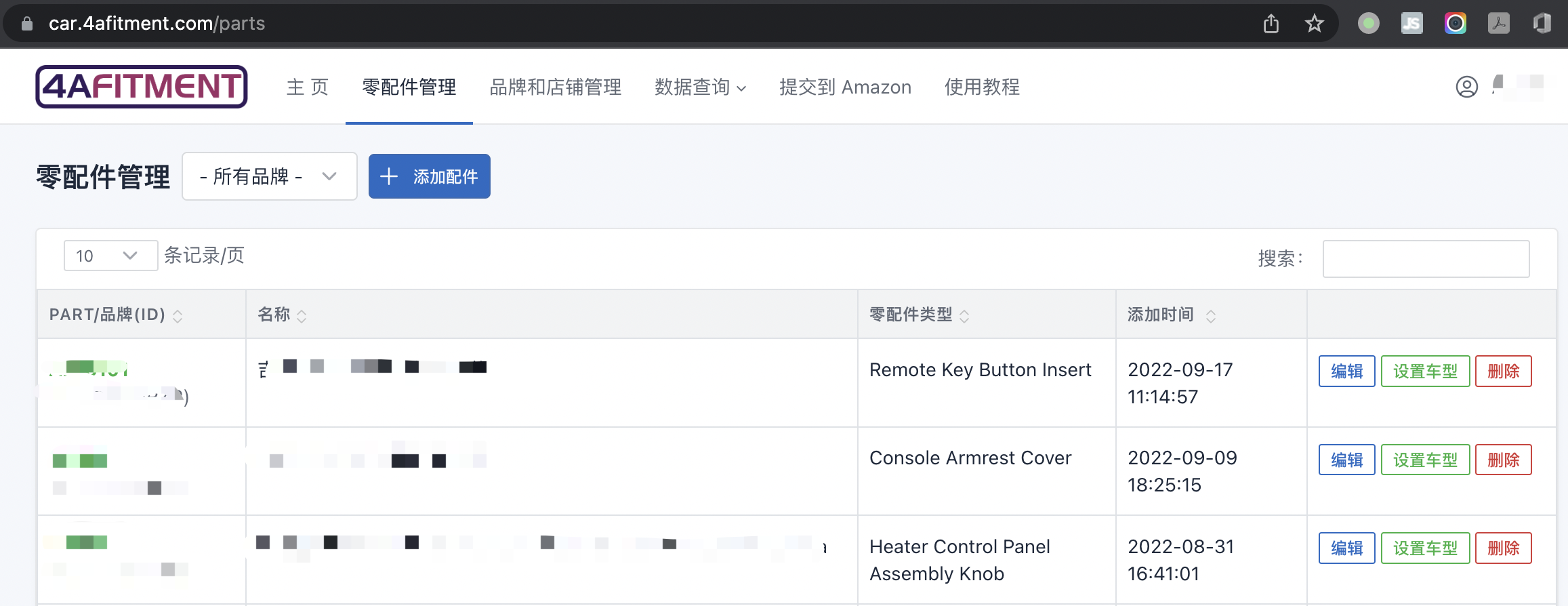
Task: Delete the Console Armrest Cover part
Action: pos(1503,460)
